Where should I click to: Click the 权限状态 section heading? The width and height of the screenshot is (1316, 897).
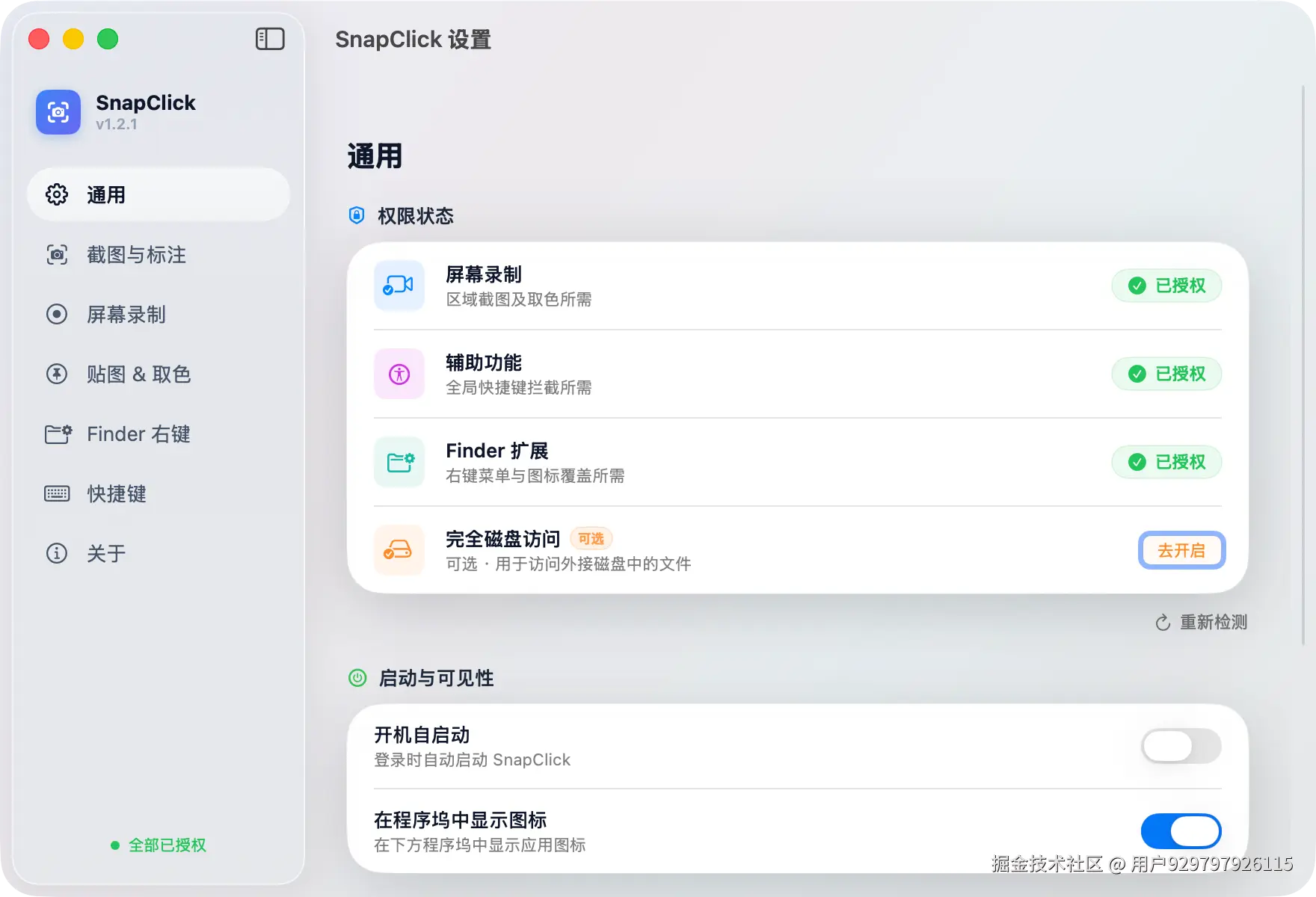416,216
